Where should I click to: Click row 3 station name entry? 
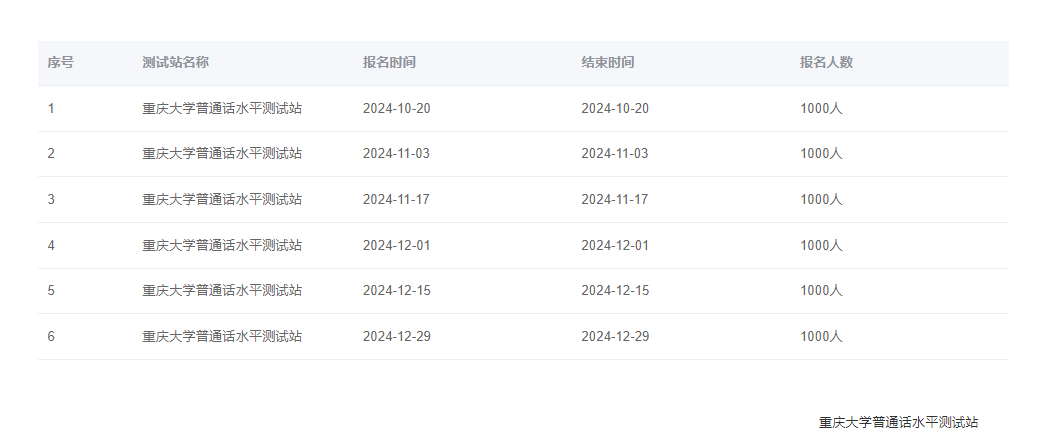click(222, 199)
